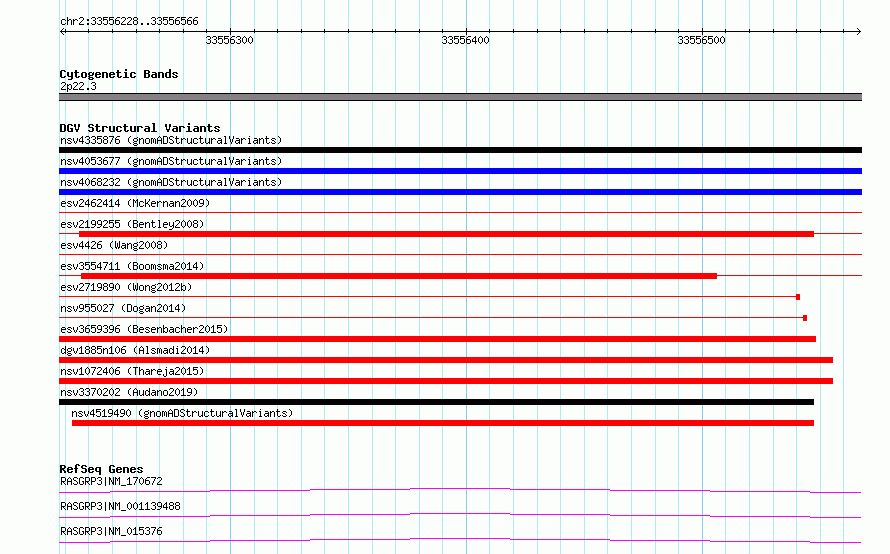Open gene label RASGRP3|NM_001139488
This screenshot has width=890, height=554.
[x=120, y=506]
